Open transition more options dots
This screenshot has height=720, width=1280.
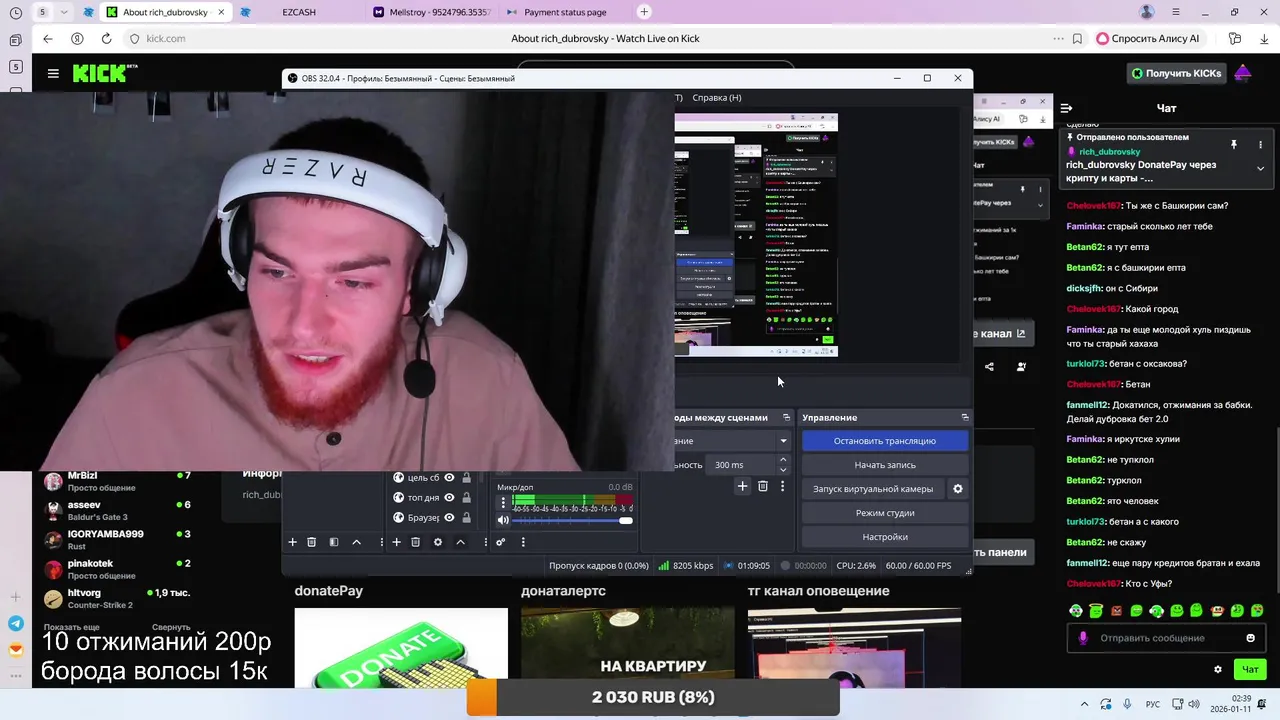[782, 486]
